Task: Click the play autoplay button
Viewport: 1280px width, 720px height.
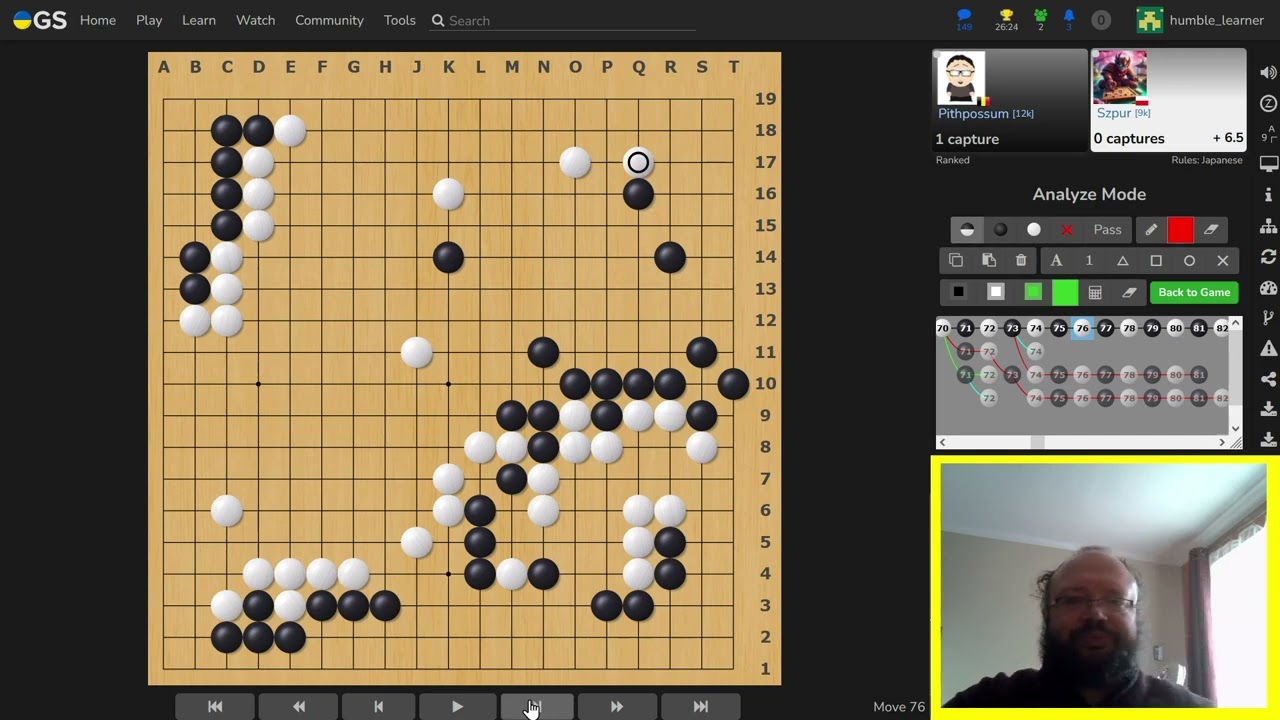Action: [x=457, y=706]
